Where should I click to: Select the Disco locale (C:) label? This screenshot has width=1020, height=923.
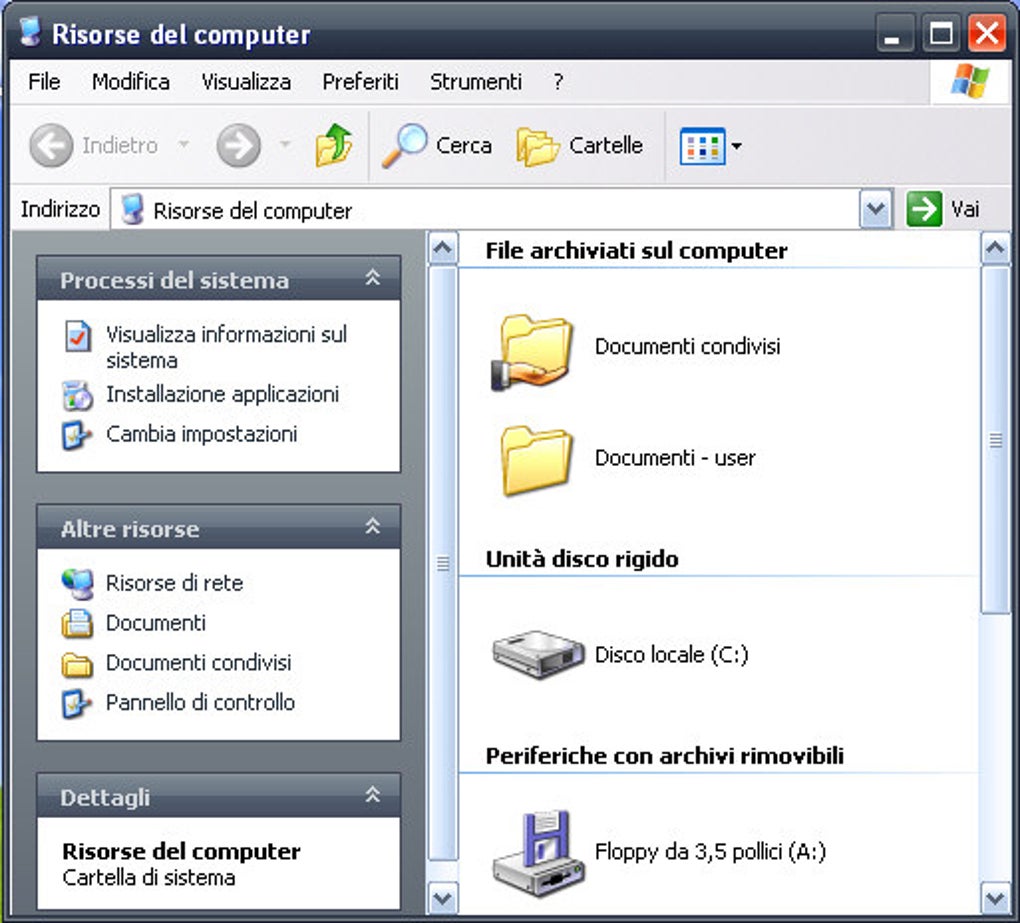click(671, 654)
